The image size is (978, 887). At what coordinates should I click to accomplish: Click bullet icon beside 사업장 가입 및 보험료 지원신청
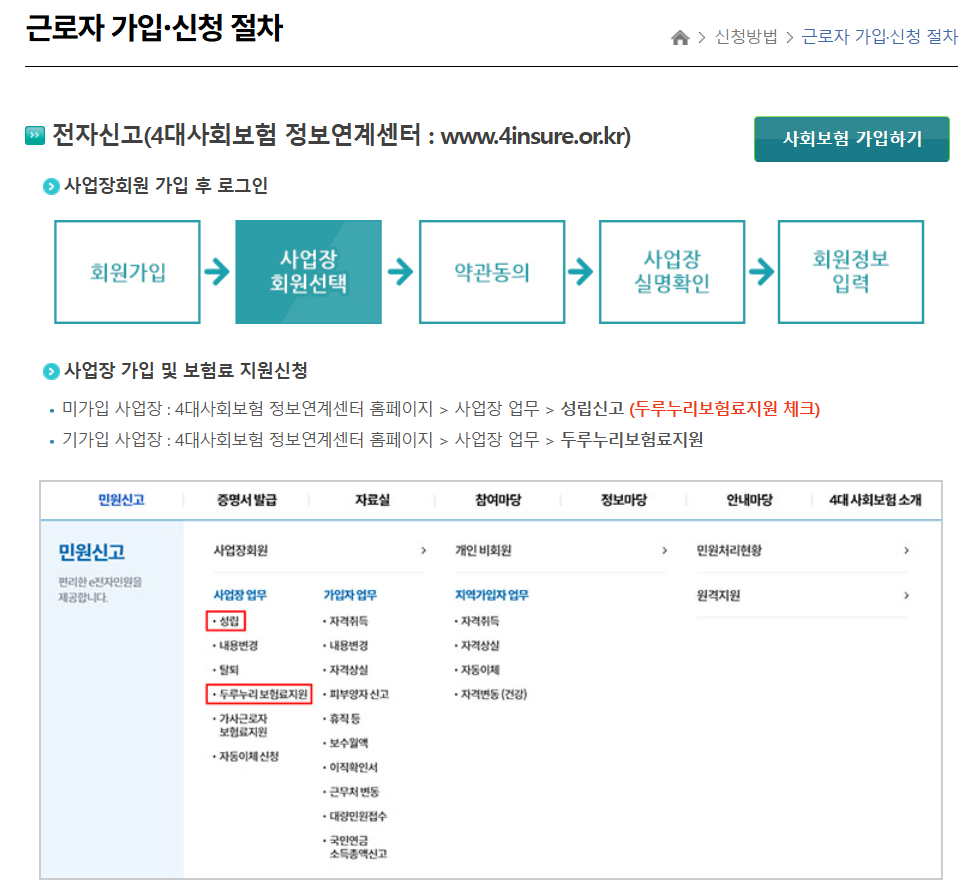coord(51,371)
